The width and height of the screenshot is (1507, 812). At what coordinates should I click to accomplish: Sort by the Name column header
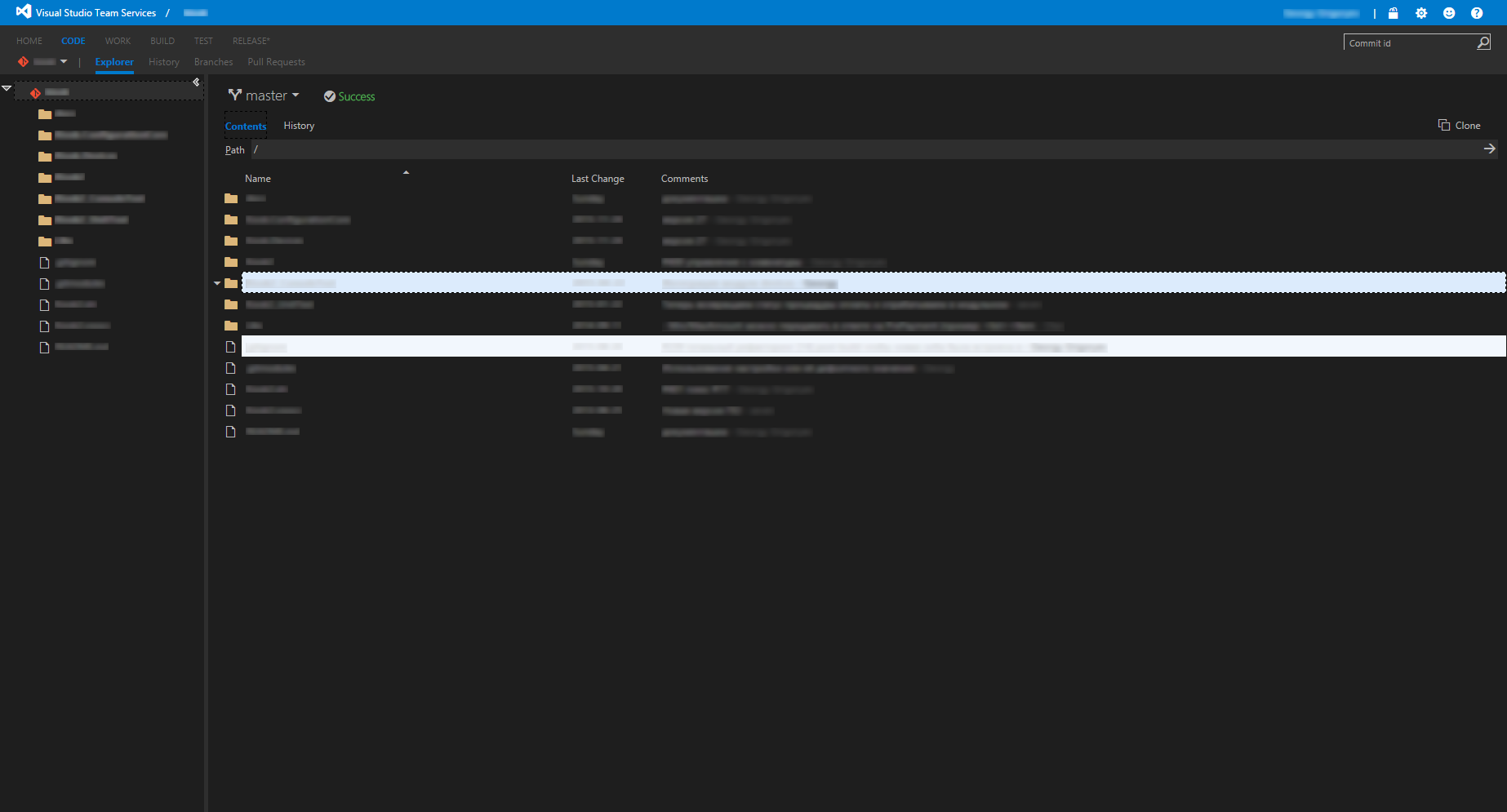[x=258, y=179]
